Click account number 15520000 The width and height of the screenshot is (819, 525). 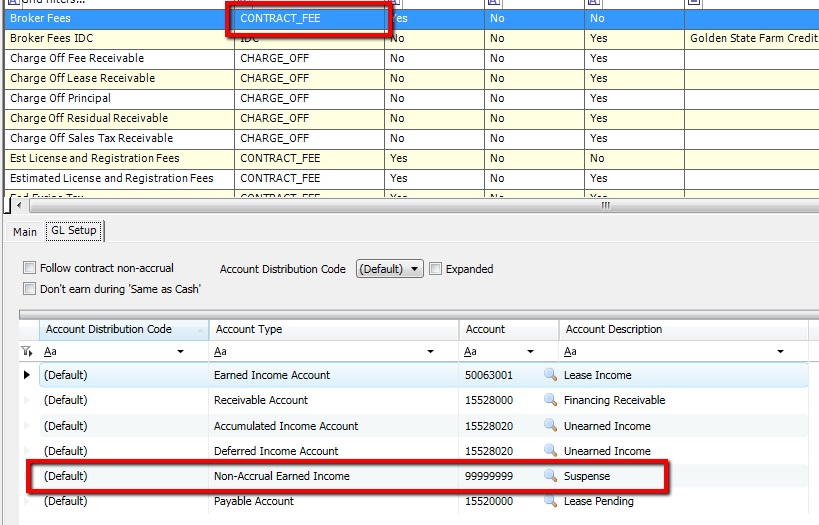(x=489, y=501)
